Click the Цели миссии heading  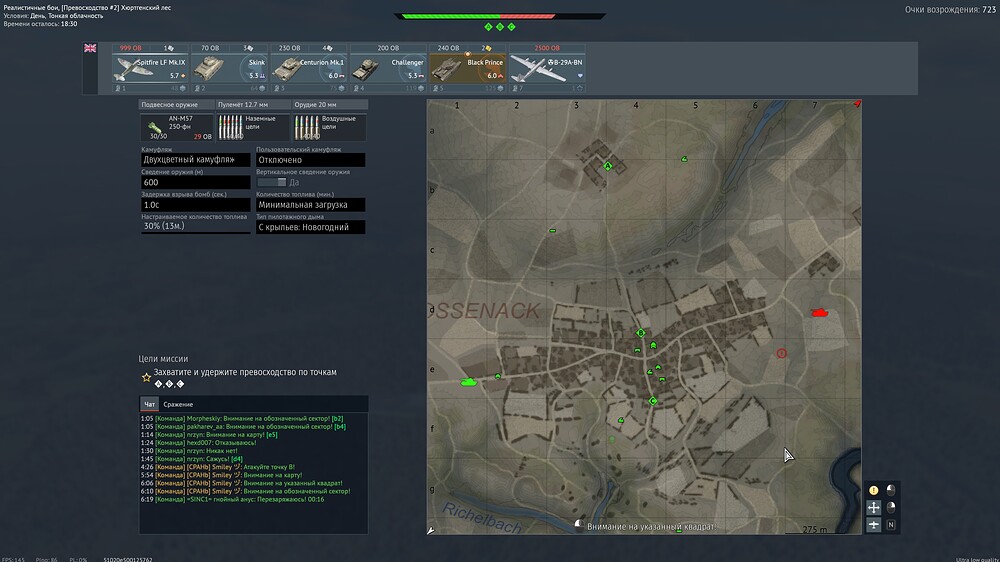click(163, 359)
